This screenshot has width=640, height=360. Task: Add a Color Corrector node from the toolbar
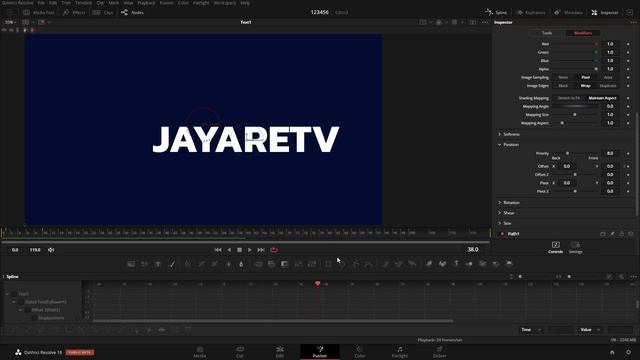click(187, 264)
